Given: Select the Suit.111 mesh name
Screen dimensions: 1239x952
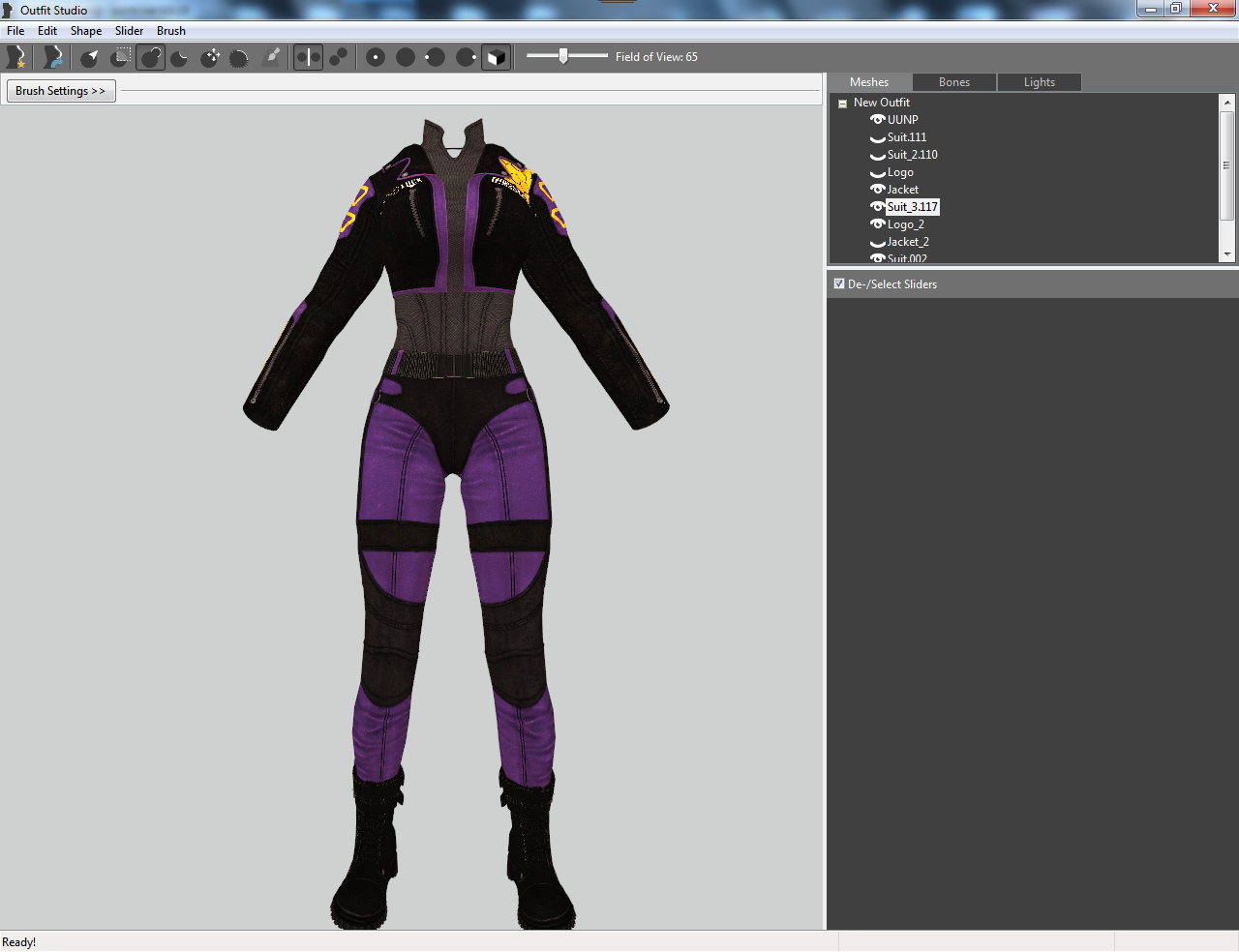Looking at the screenshot, I should point(907,137).
